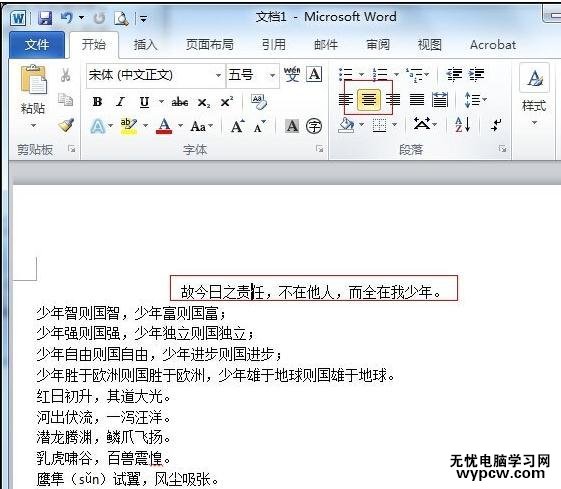Open the font size box 五号

pos(253,75)
